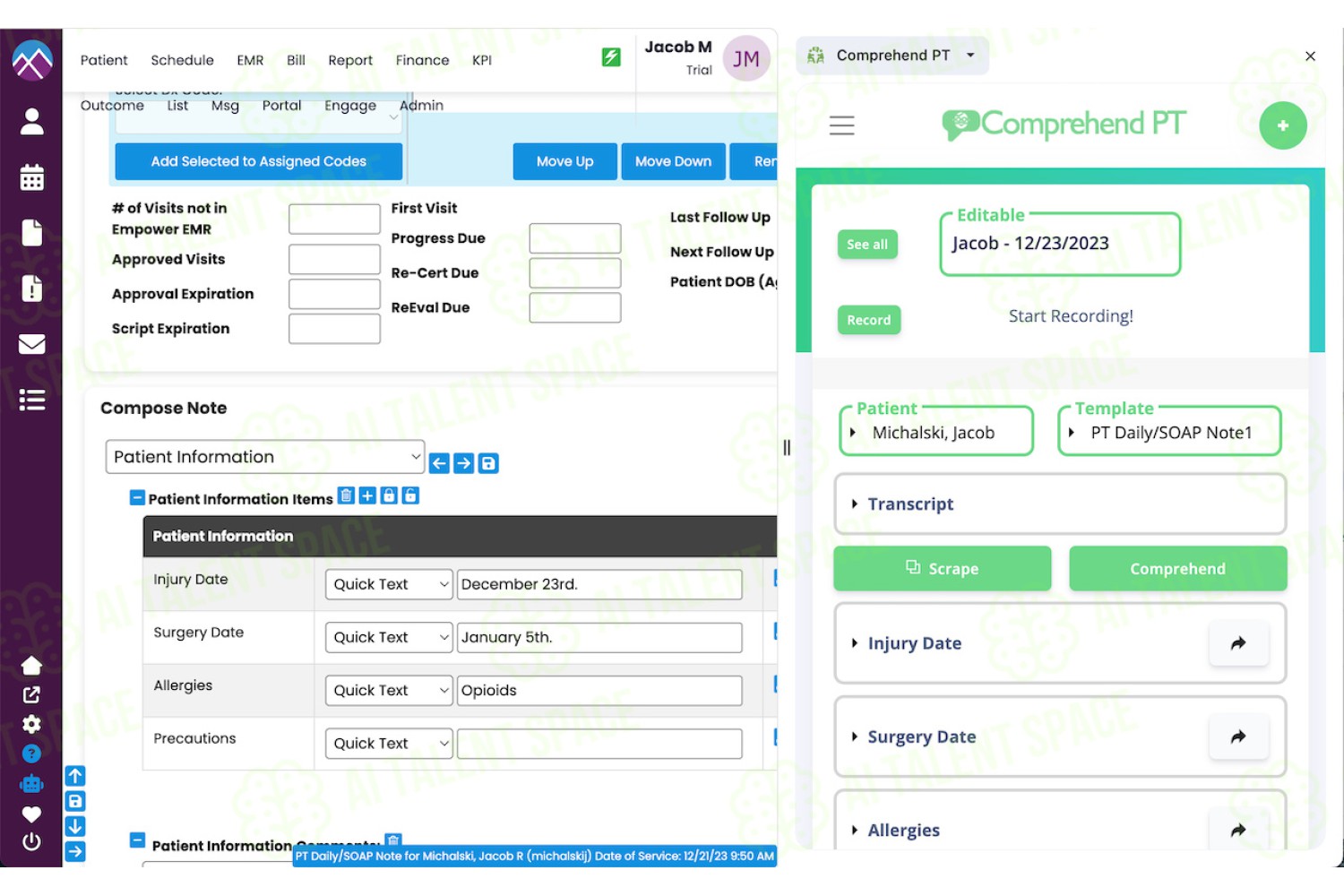Expand the Transcript section
The height and width of the screenshot is (896, 1344).
(1060, 504)
